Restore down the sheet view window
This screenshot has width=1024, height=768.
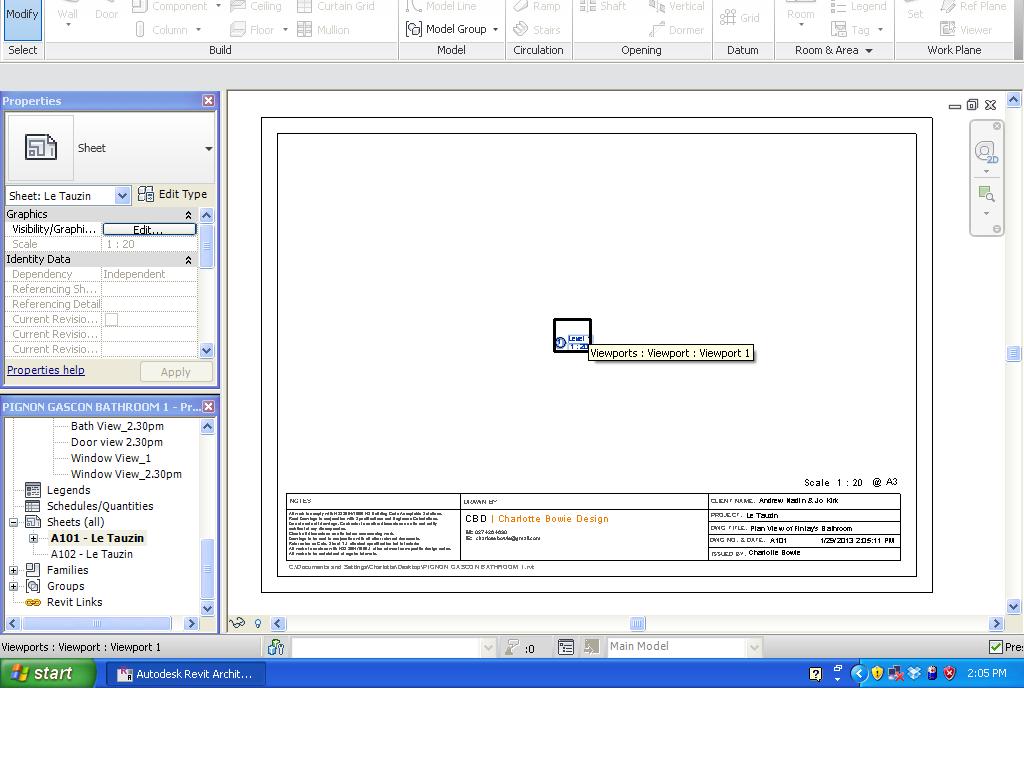coord(972,104)
